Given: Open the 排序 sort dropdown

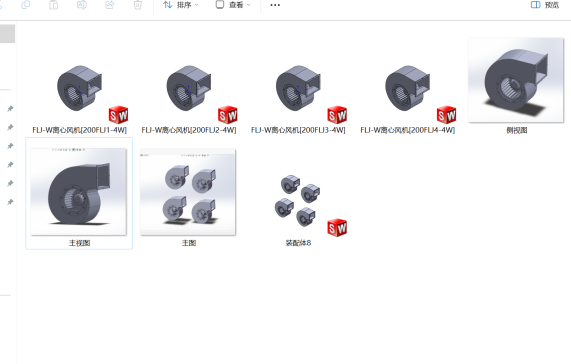Looking at the screenshot, I should [x=181, y=5].
